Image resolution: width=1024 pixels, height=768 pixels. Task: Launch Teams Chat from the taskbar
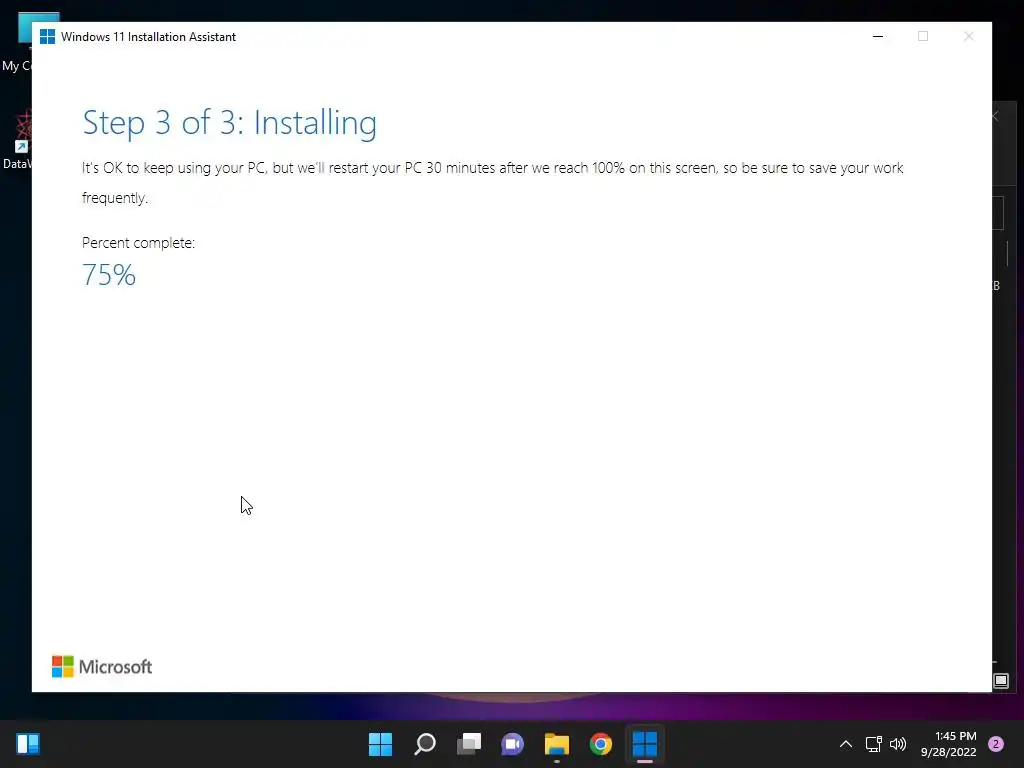(x=513, y=743)
